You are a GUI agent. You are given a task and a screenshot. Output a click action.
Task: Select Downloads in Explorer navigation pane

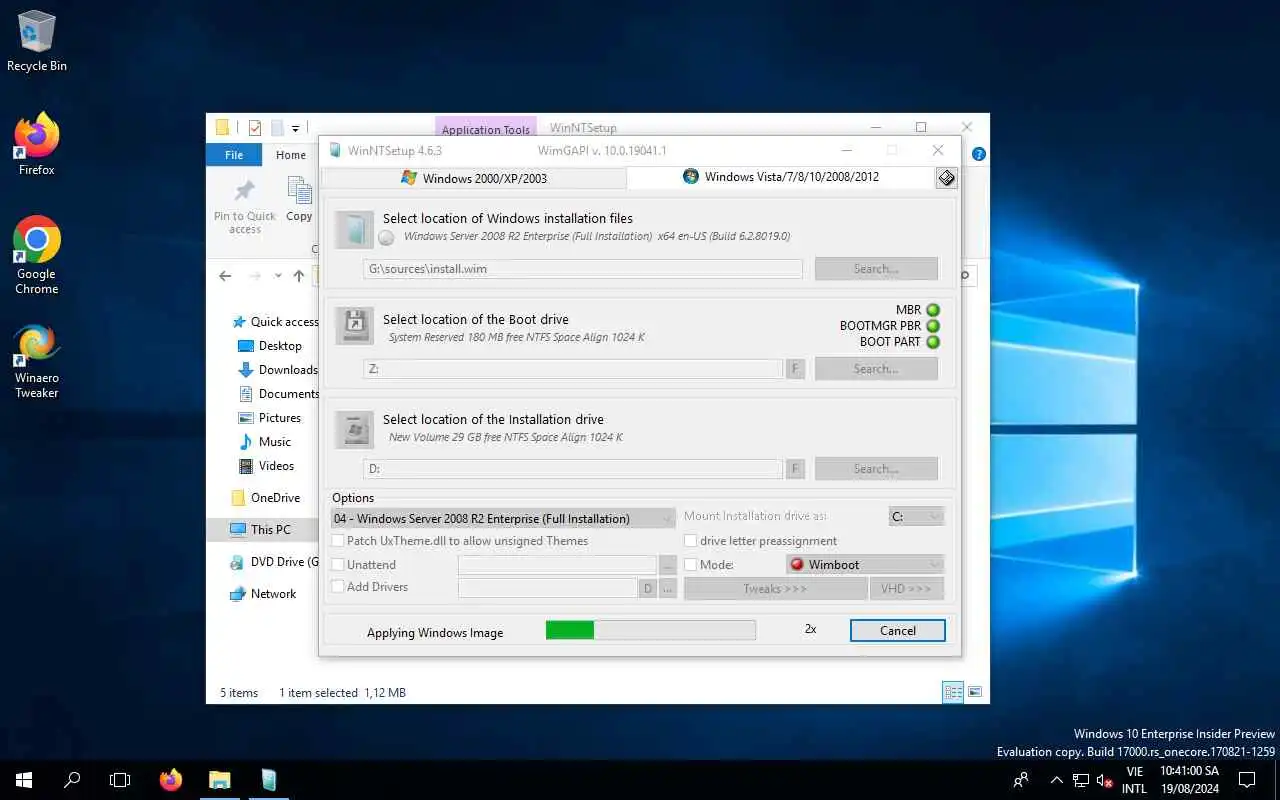[x=277, y=370]
